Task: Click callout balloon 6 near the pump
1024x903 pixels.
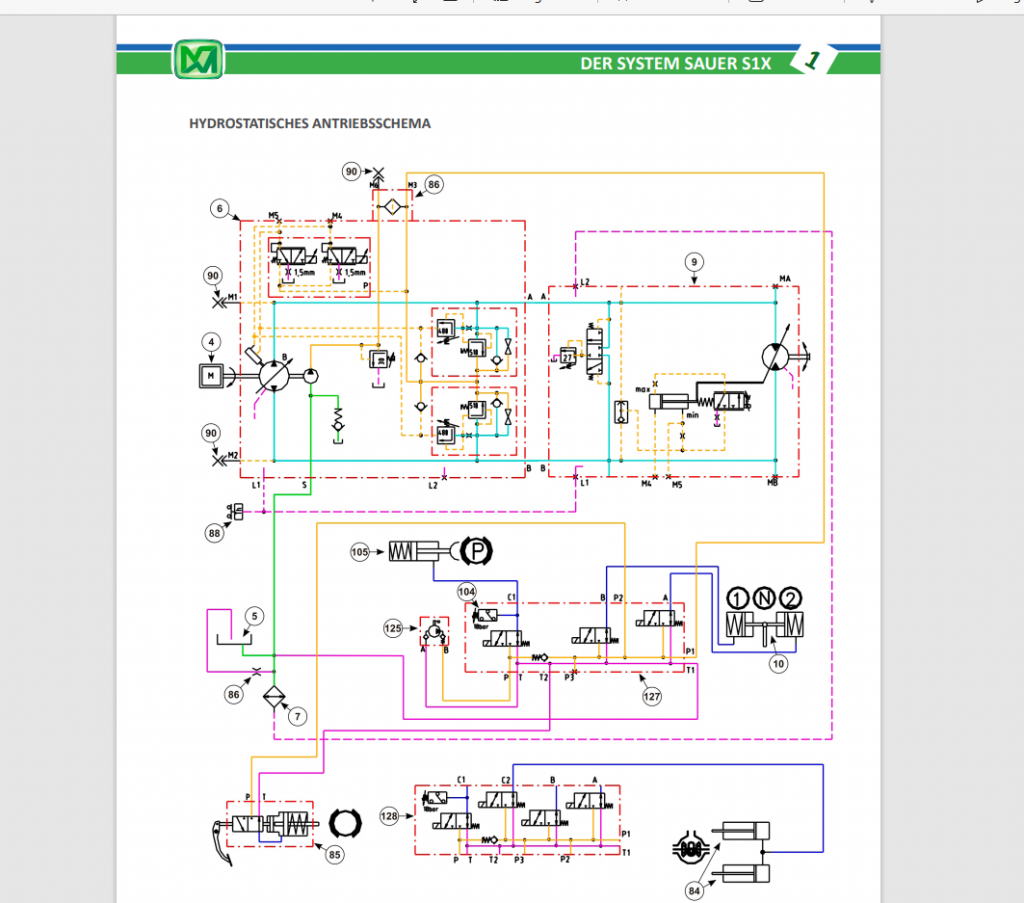Action: 218,209
